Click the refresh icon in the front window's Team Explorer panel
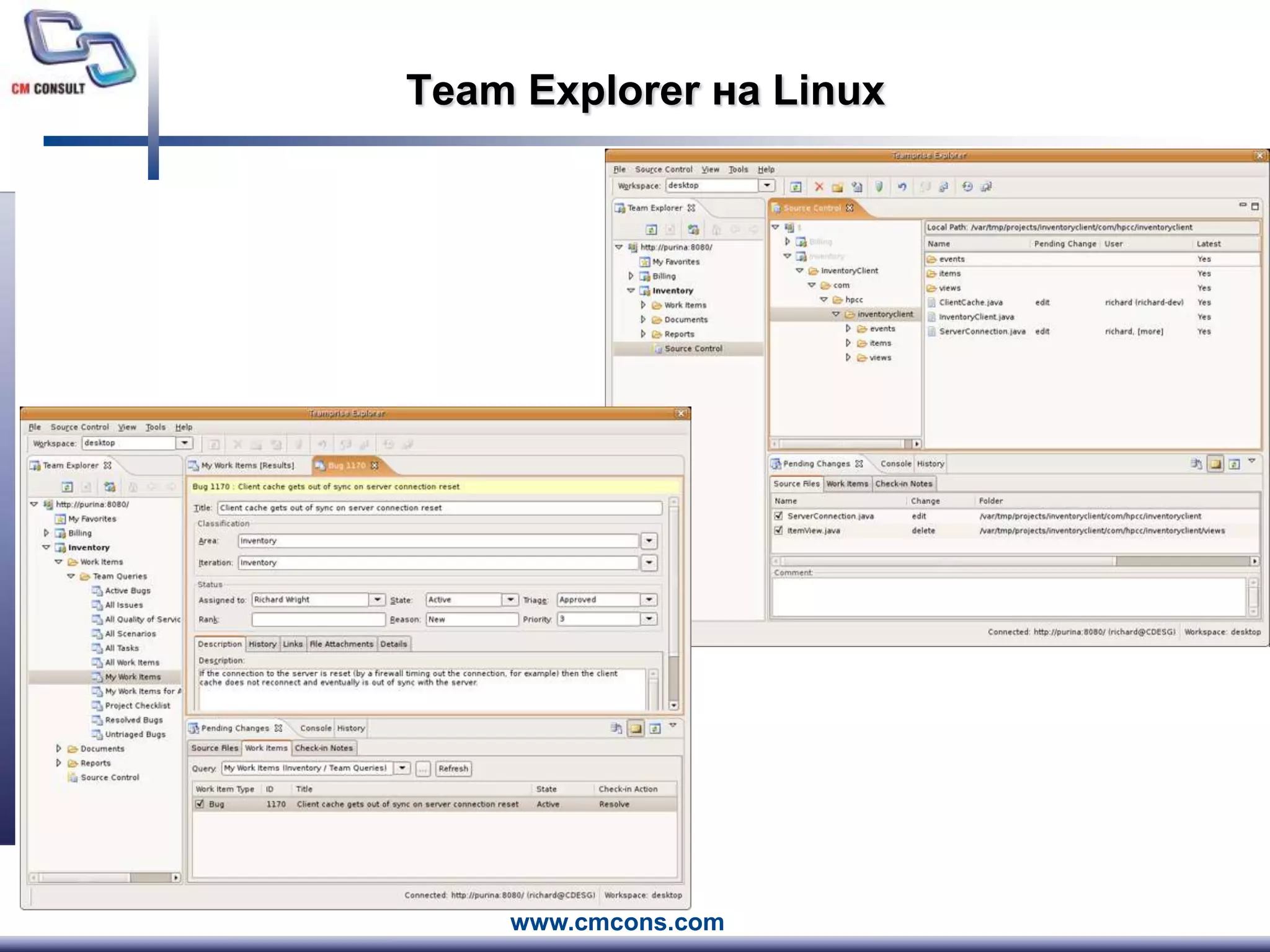Screen dimensions: 1270x952 click(x=68, y=487)
